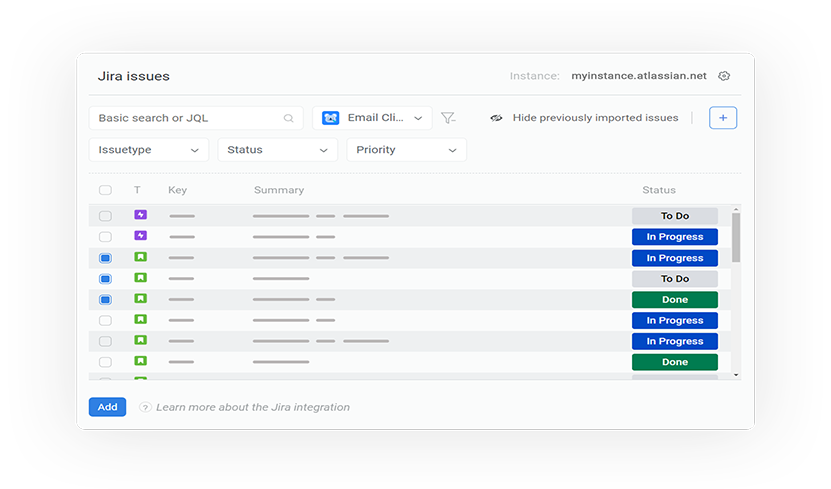
Task: Click the Email Client project icon
Action: pyautogui.click(x=331, y=118)
